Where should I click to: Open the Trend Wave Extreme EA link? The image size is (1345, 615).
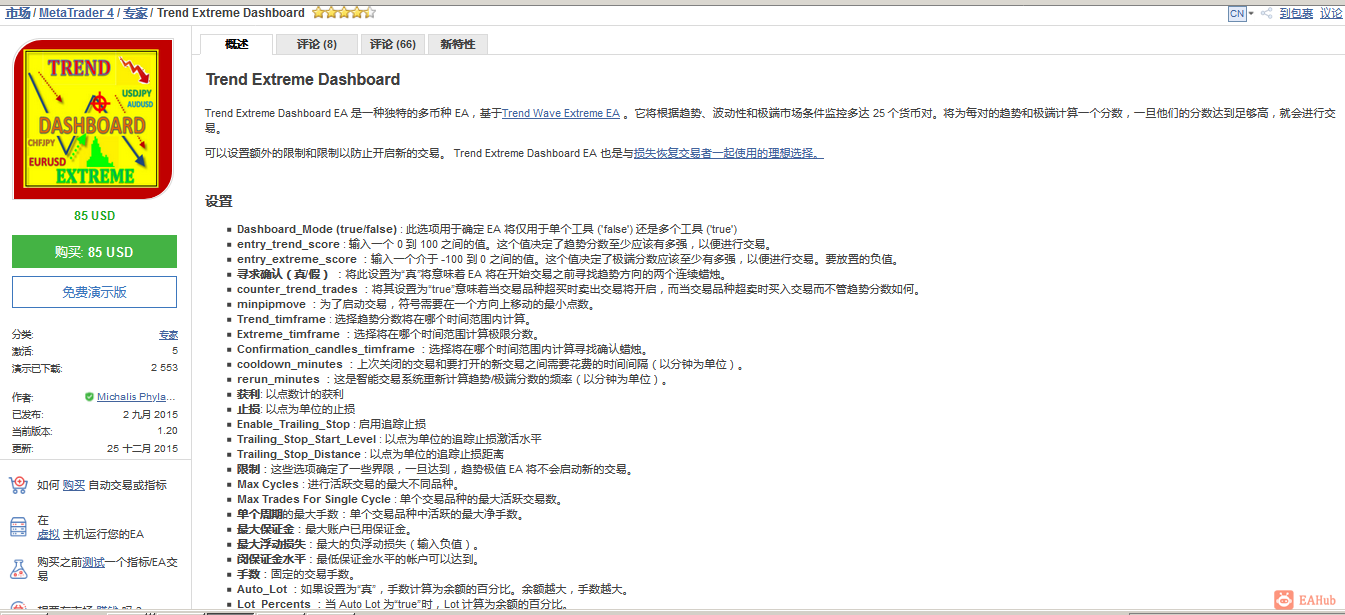[561, 114]
